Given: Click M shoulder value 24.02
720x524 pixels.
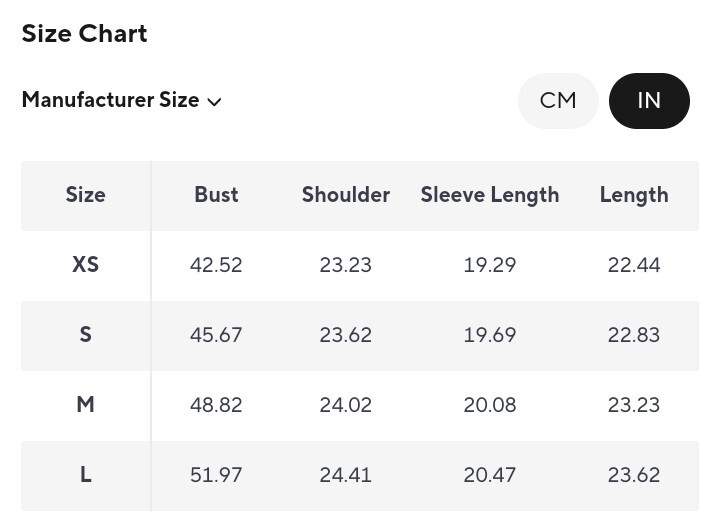Looking at the screenshot, I should [346, 405].
